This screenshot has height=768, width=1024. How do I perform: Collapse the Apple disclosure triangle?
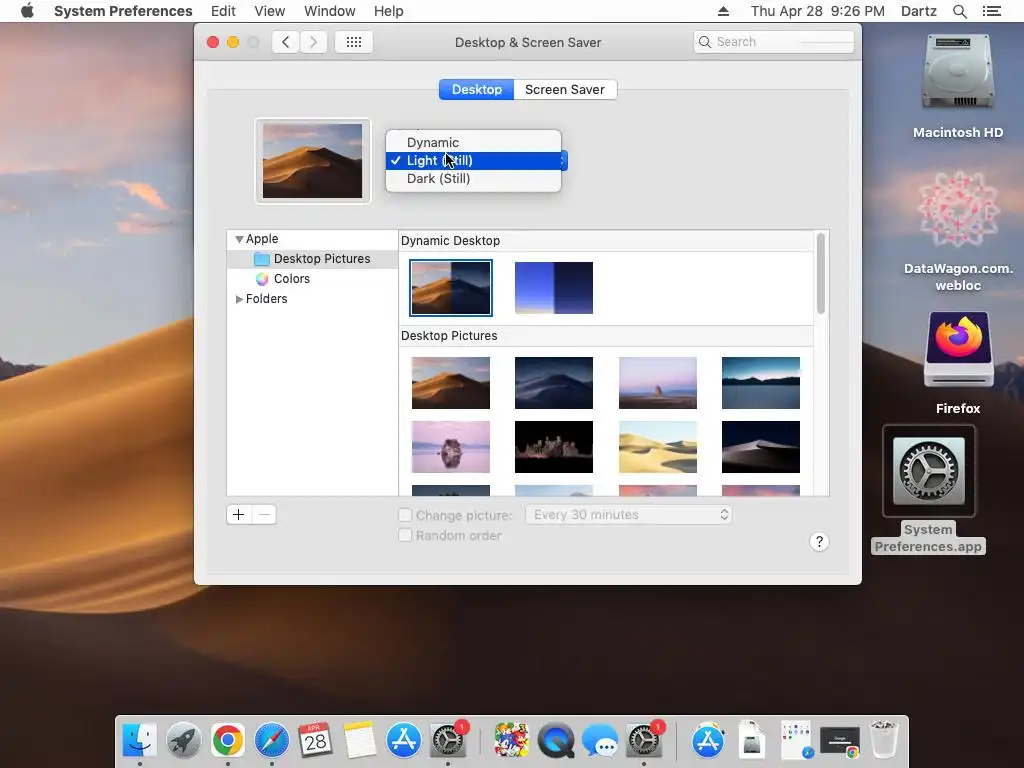(x=239, y=239)
